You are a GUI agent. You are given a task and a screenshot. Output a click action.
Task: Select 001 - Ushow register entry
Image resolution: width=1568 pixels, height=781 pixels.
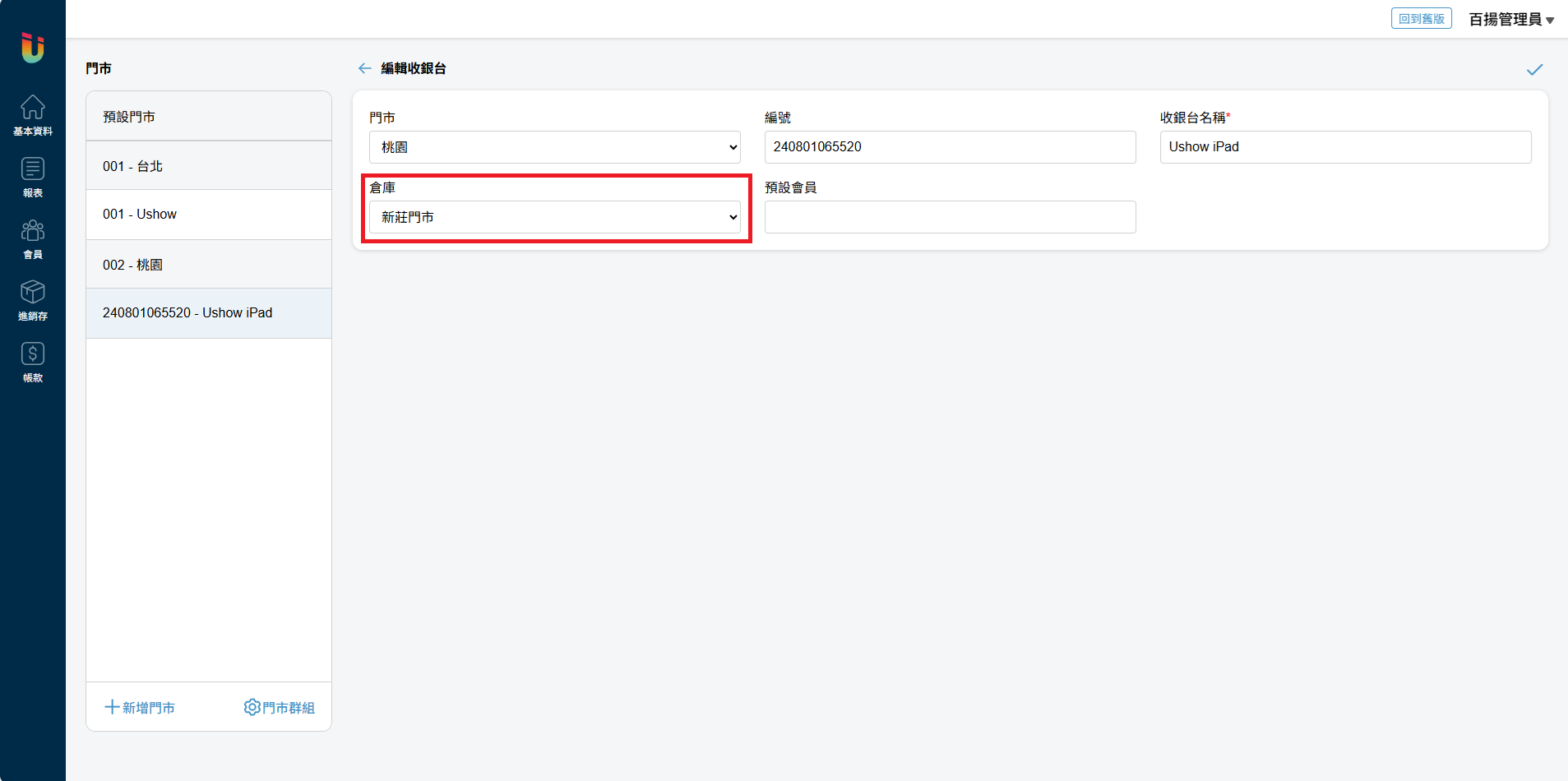click(x=209, y=215)
